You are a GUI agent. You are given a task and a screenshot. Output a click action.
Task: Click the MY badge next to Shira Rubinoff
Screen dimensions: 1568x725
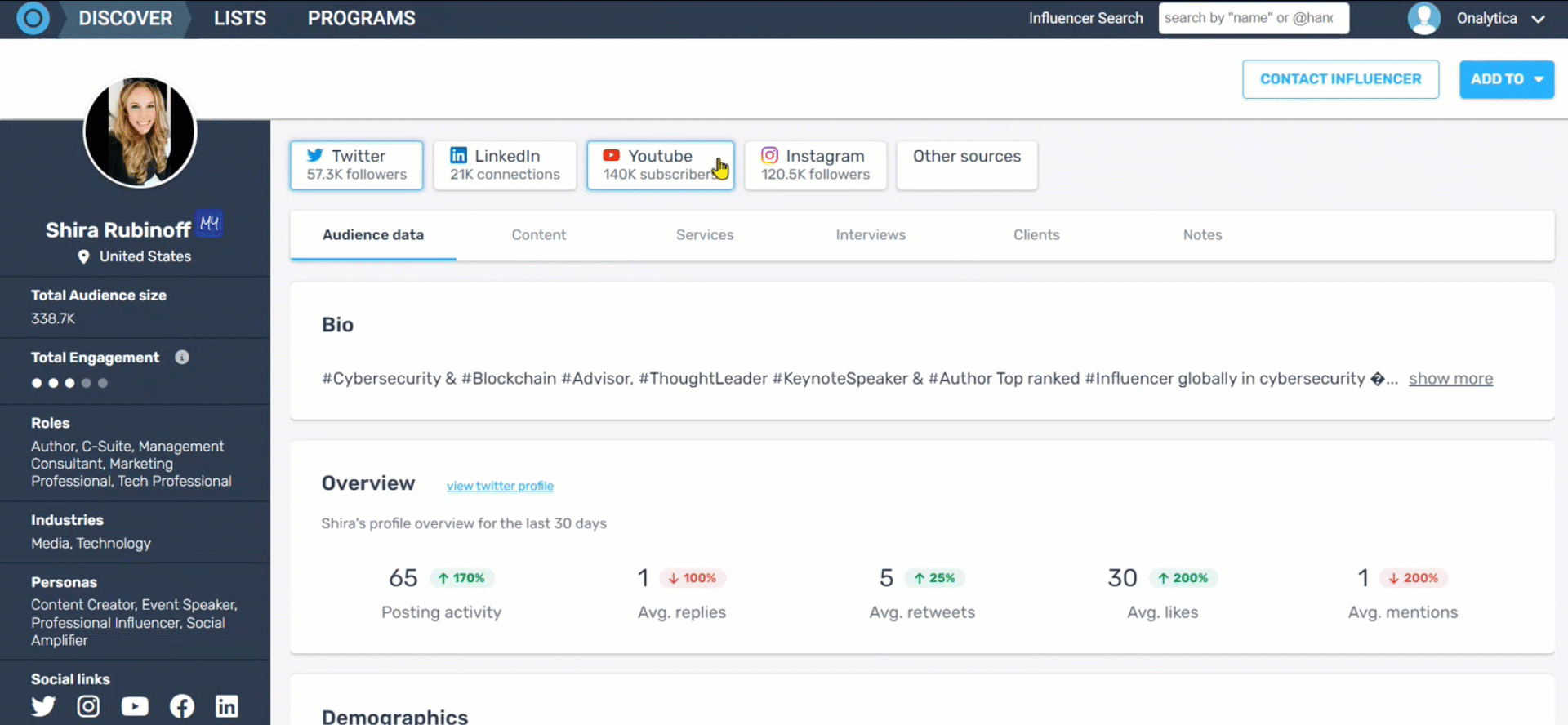point(210,224)
